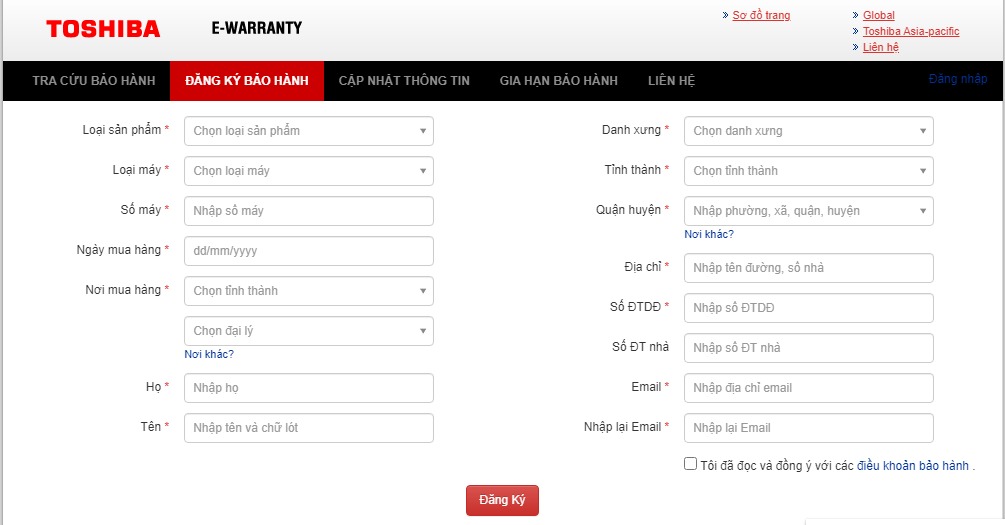Focus the Số máy input field
Image resolution: width=1005 pixels, height=525 pixels.
point(308,211)
